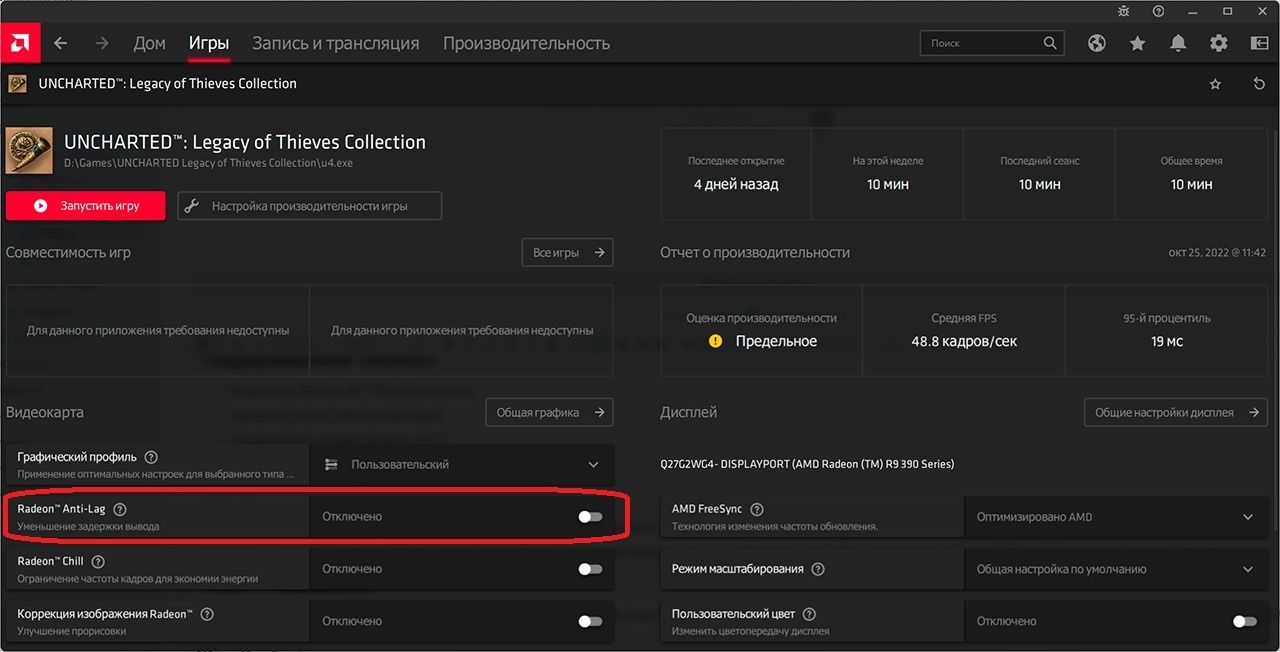Go back with the left arrow
This screenshot has width=1280, height=652.
[x=61, y=43]
